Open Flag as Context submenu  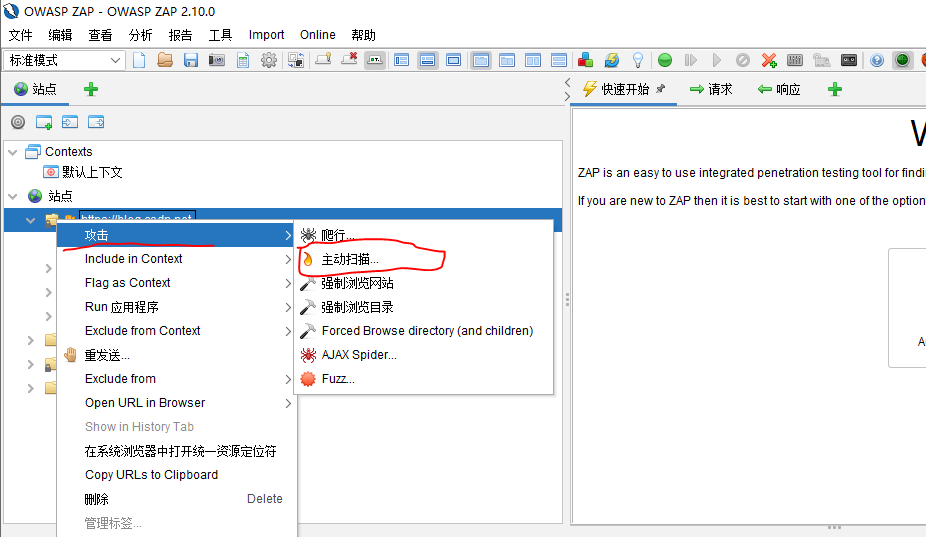177,283
